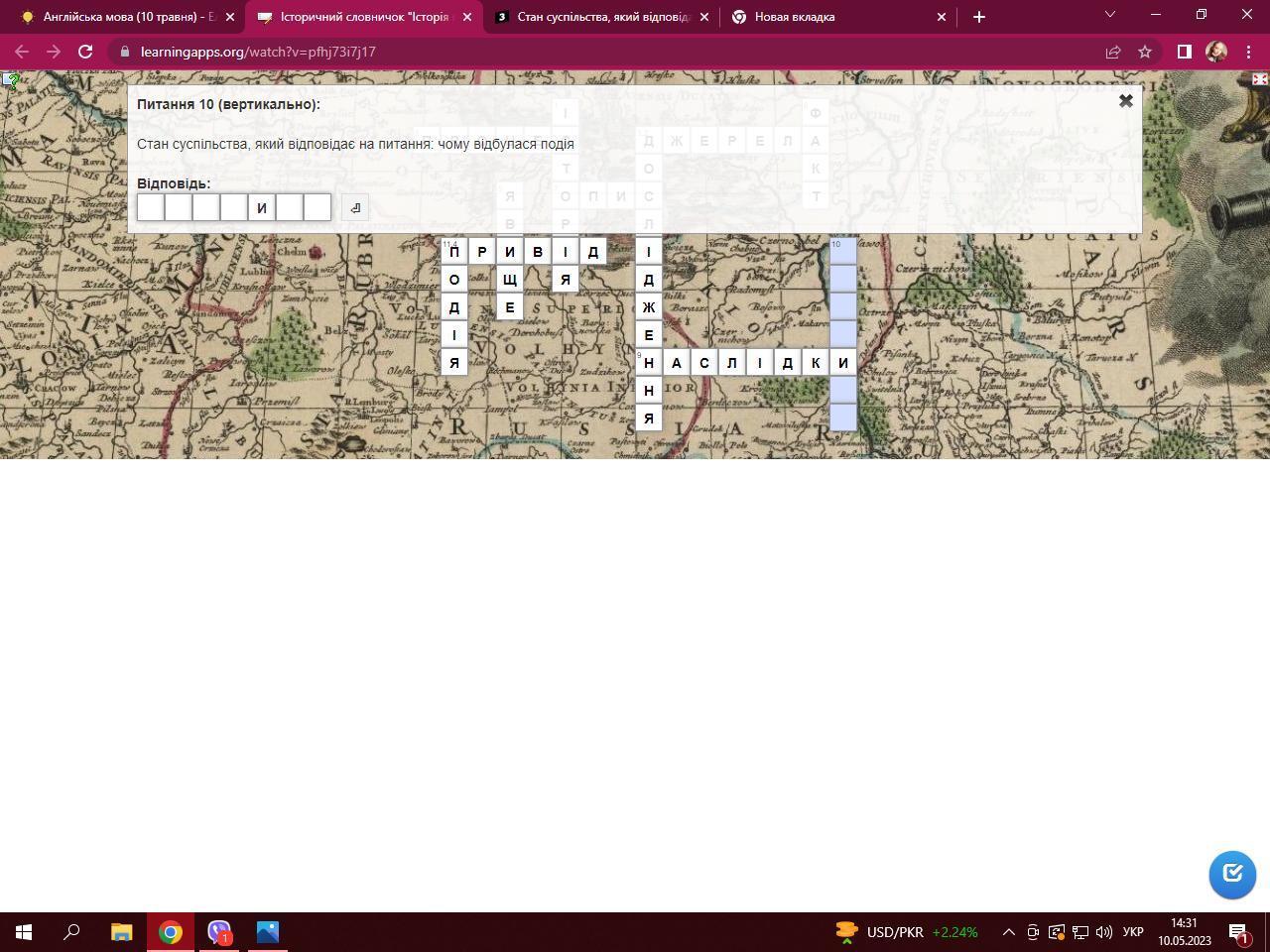Viewport: 1270px width, 952px height.
Task: Open the Chrome three-dot menu
Action: click(x=1248, y=52)
